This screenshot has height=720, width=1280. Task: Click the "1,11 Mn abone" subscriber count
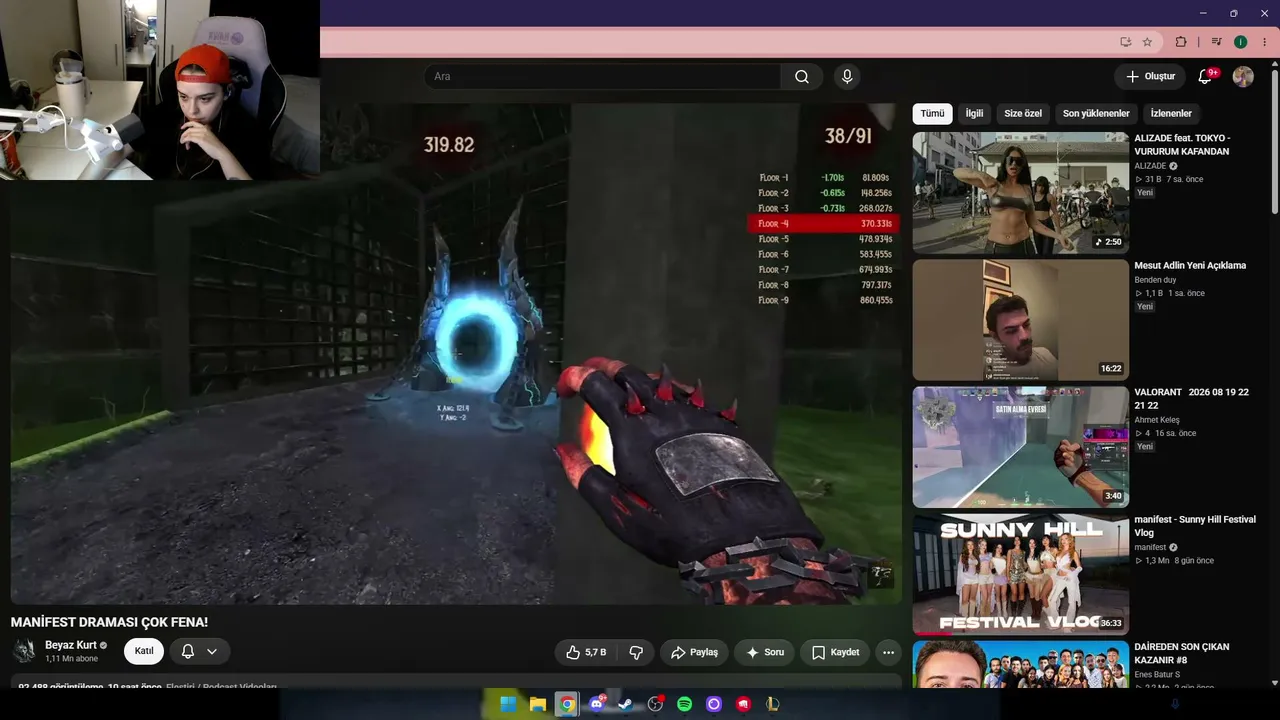tap(72, 659)
